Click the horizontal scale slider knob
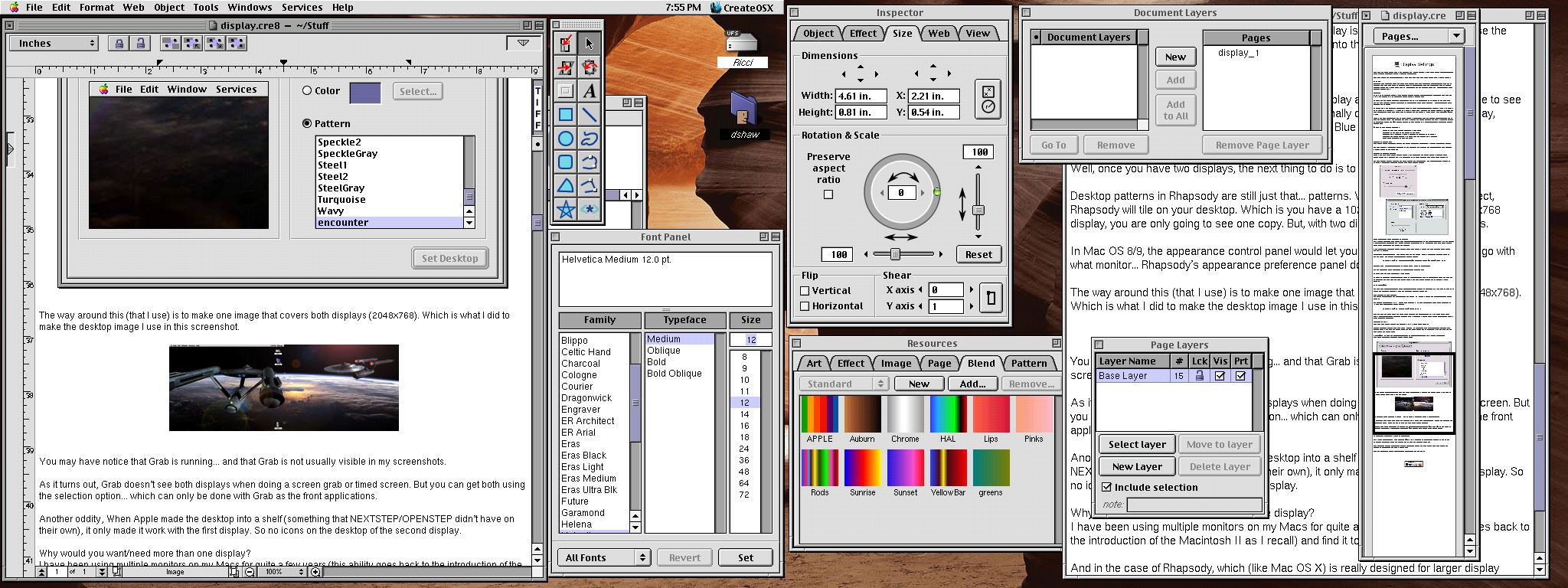Screen dimensions: 1568x588 coord(894,254)
